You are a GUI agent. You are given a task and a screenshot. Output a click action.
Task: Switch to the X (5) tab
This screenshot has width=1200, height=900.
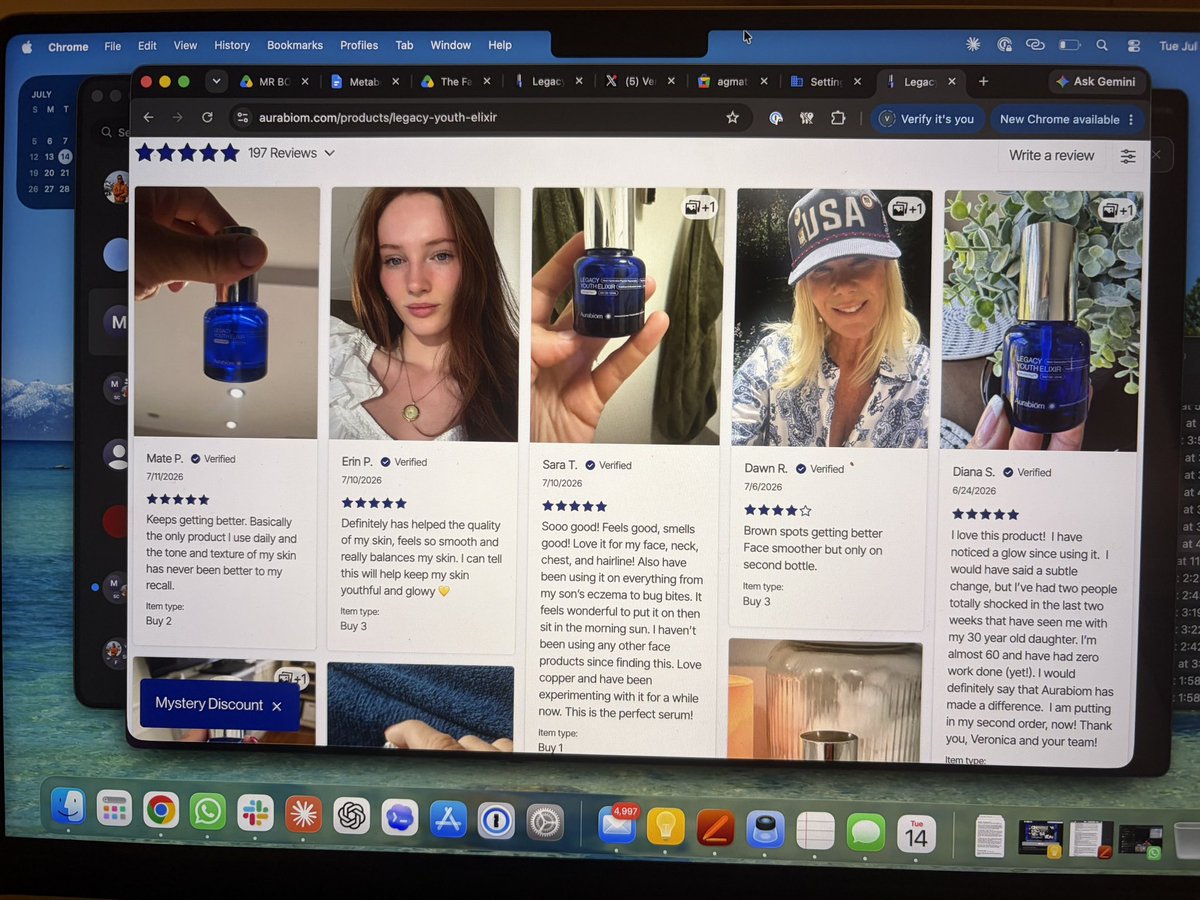click(641, 82)
